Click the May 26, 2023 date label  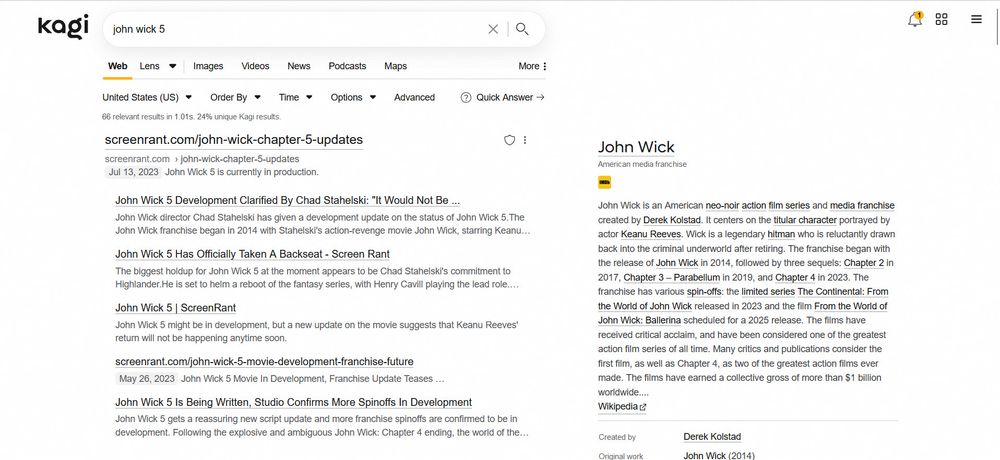coord(147,379)
